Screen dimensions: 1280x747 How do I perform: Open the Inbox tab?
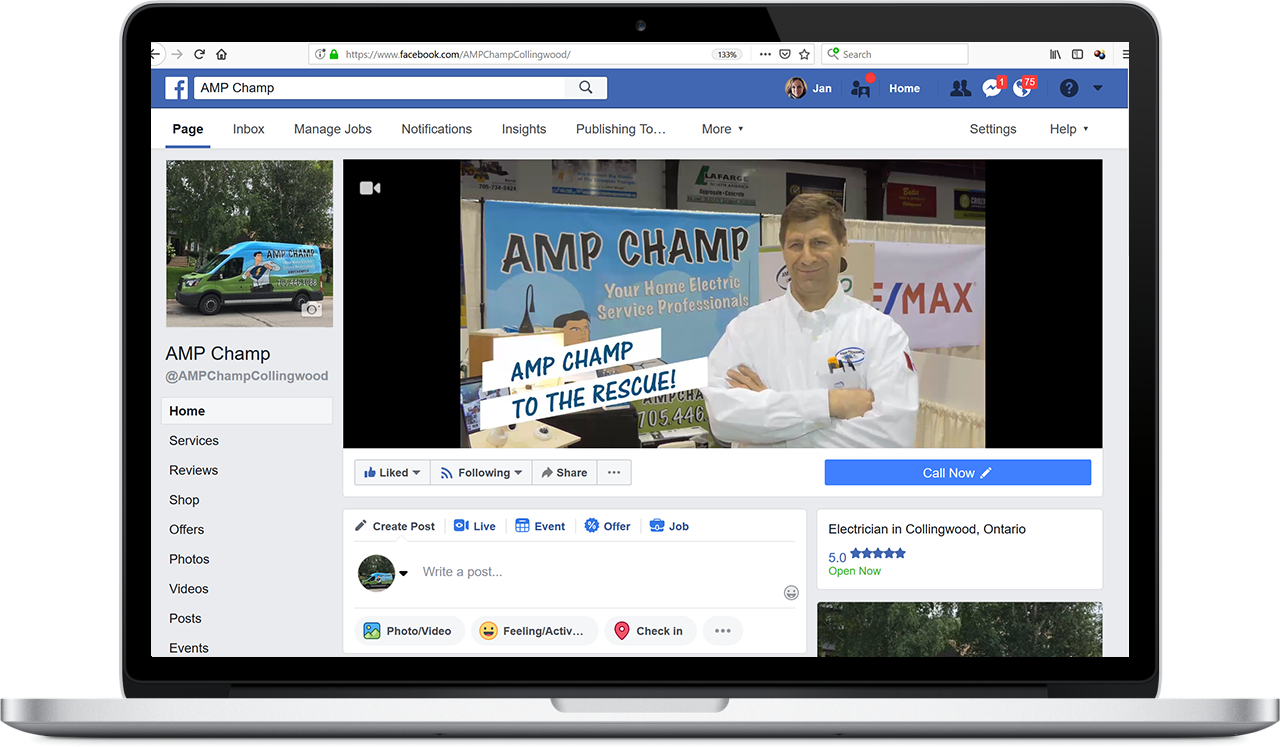[x=249, y=129]
